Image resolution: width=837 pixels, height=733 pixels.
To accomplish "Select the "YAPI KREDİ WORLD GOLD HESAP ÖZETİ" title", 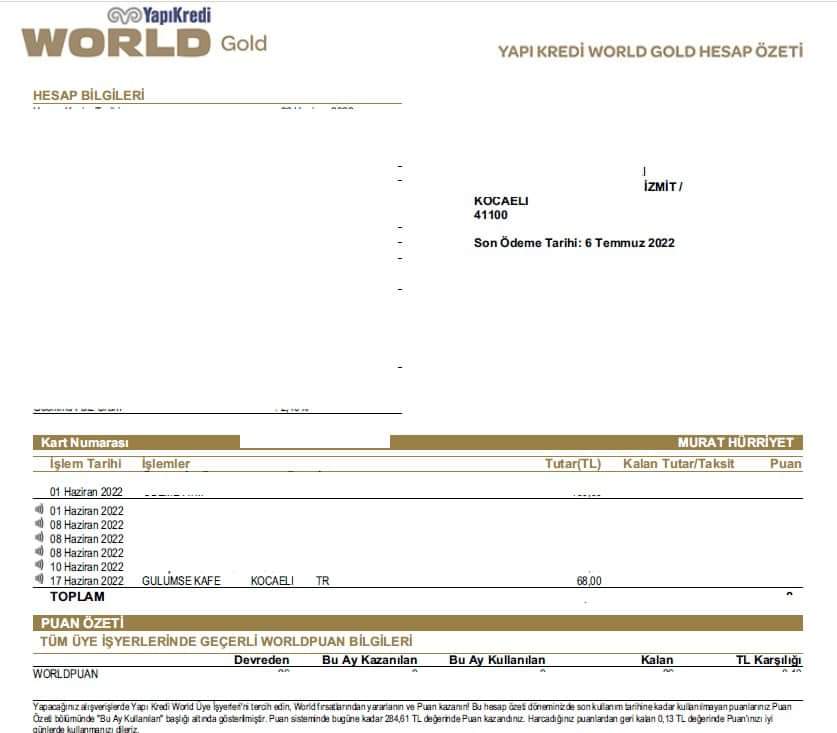I will point(650,52).
